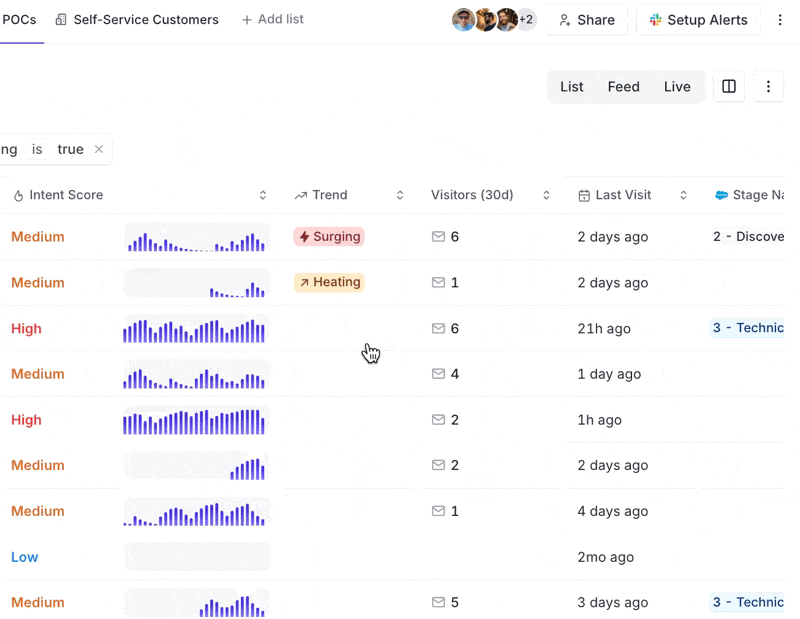Click the Add list button
The height and width of the screenshot is (619, 800).
click(x=272, y=19)
